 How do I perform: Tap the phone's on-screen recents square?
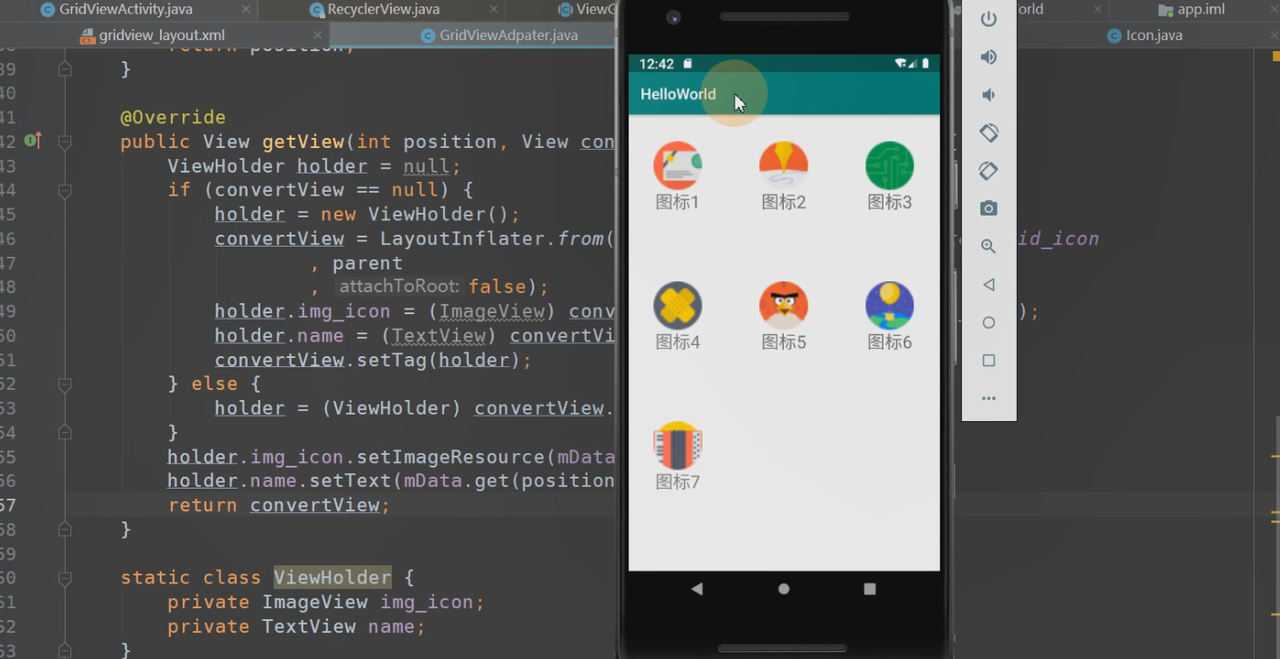click(869, 589)
